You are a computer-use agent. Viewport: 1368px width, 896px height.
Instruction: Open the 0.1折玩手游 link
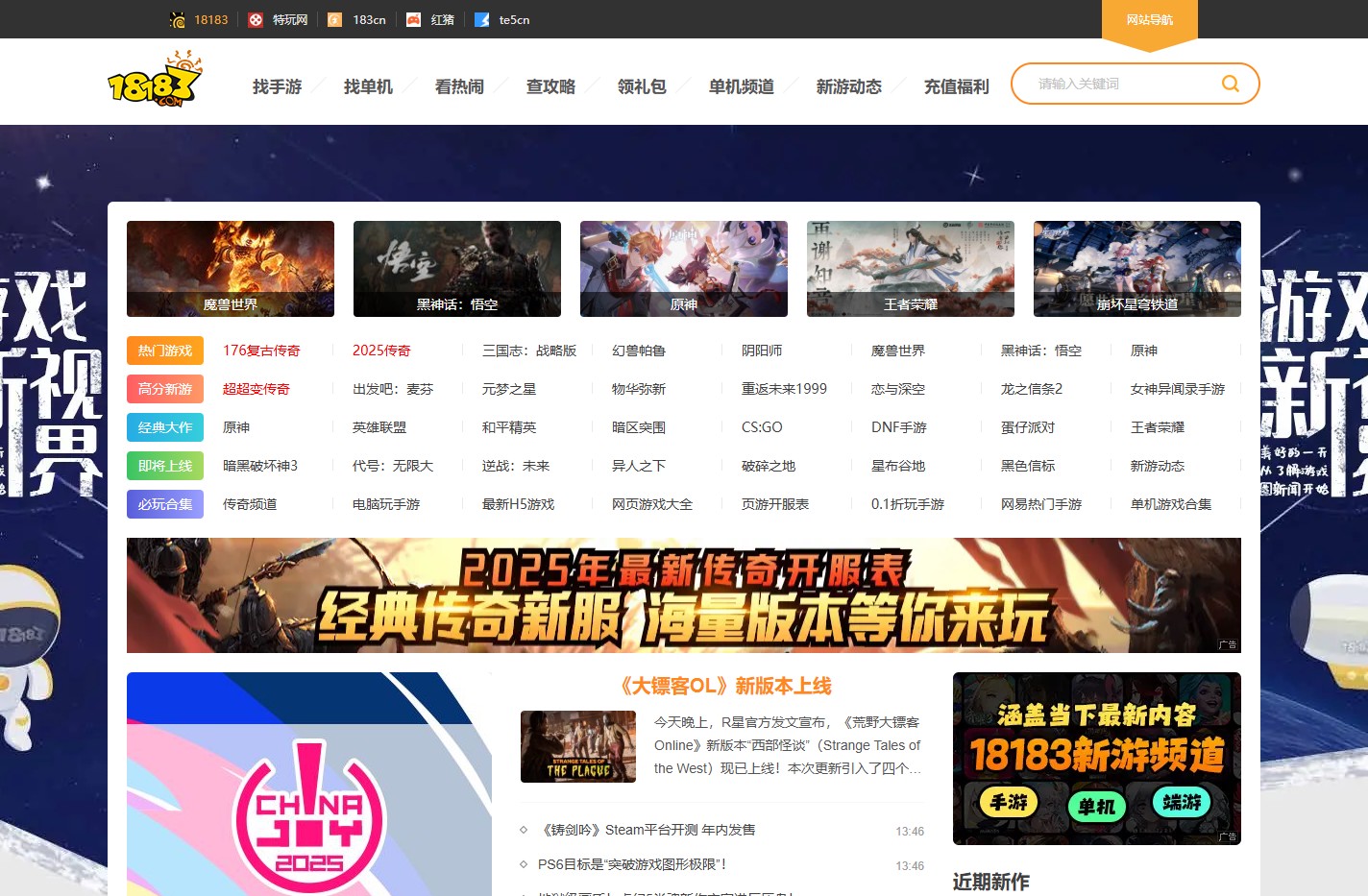point(908,504)
